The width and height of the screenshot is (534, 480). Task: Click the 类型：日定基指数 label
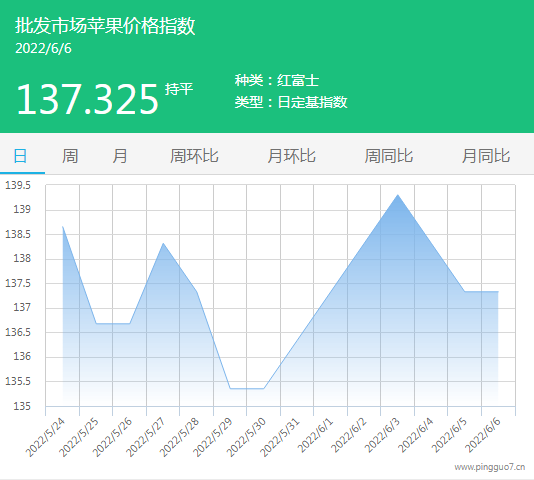click(291, 102)
